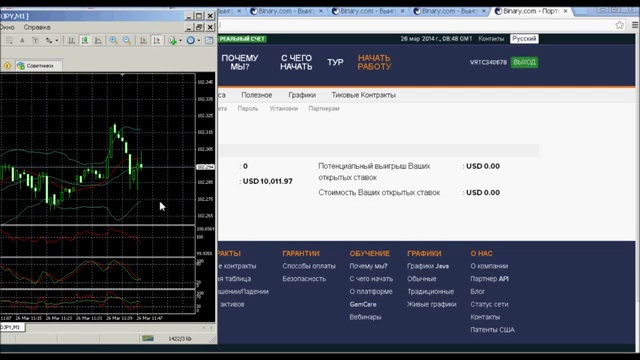Open ПОЧЕМУ МЫ? in main navigation

click(x=240, y=62)
